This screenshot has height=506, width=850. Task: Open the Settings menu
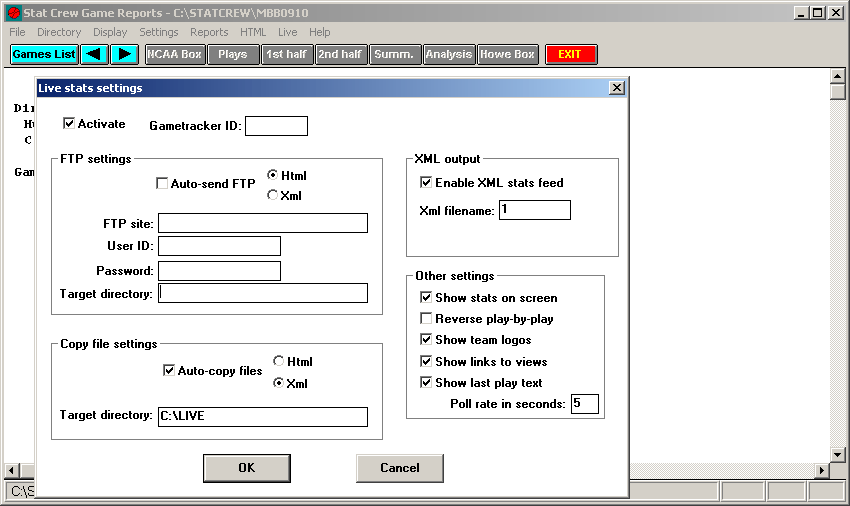click(159, 32)
